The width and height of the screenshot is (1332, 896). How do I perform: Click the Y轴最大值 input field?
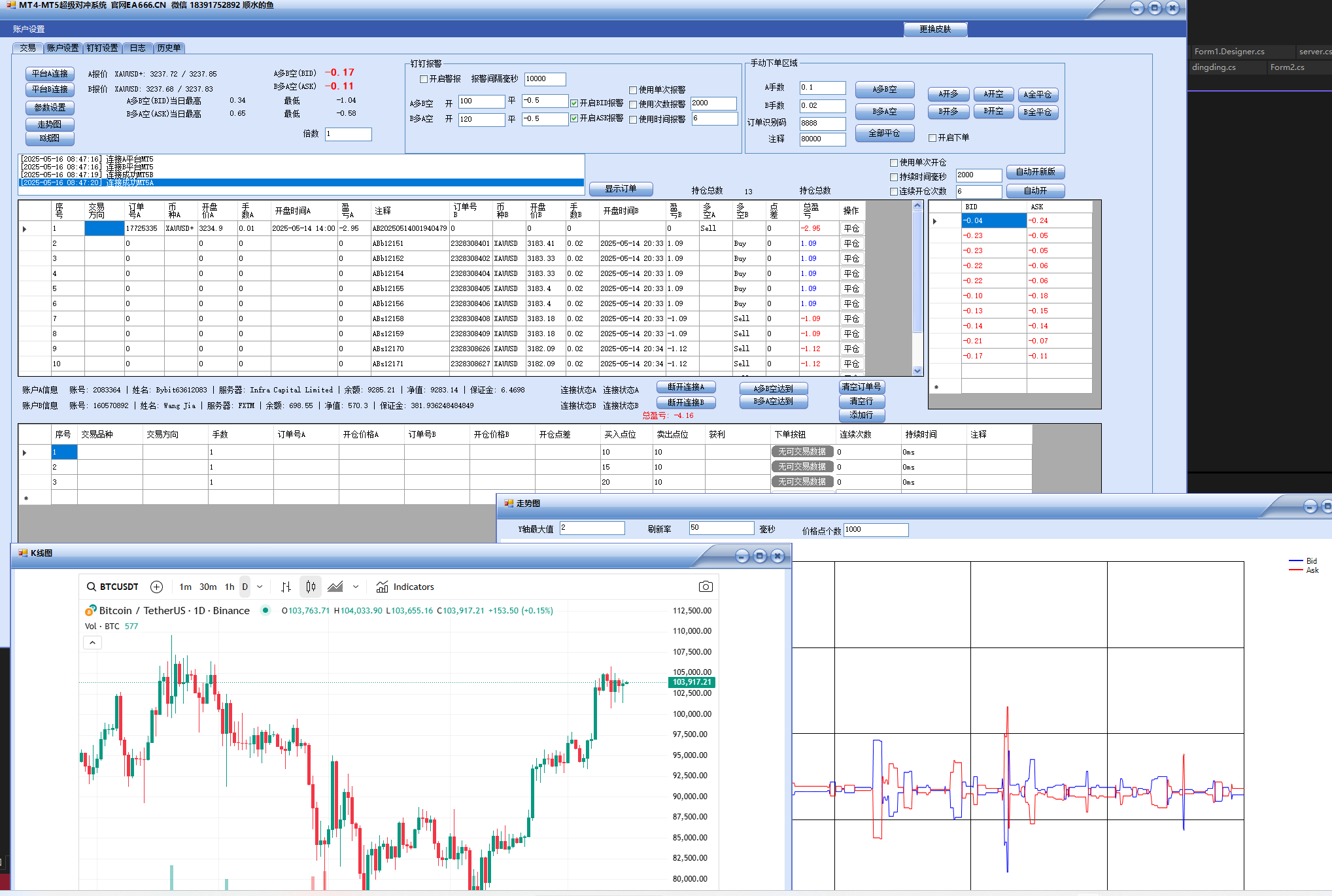[592, 528]
